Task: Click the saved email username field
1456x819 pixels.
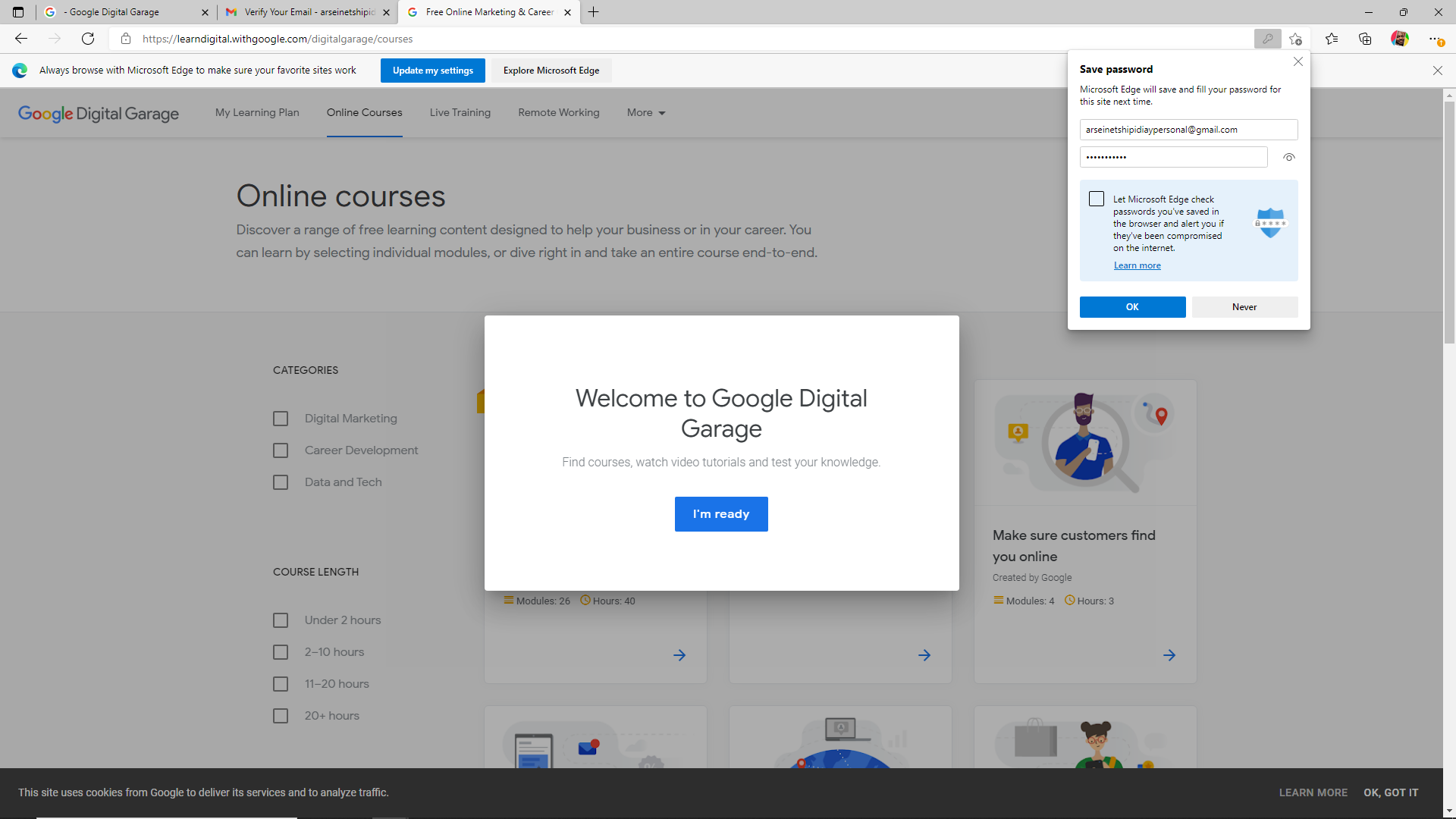Action: click(x=1188, y=130)
